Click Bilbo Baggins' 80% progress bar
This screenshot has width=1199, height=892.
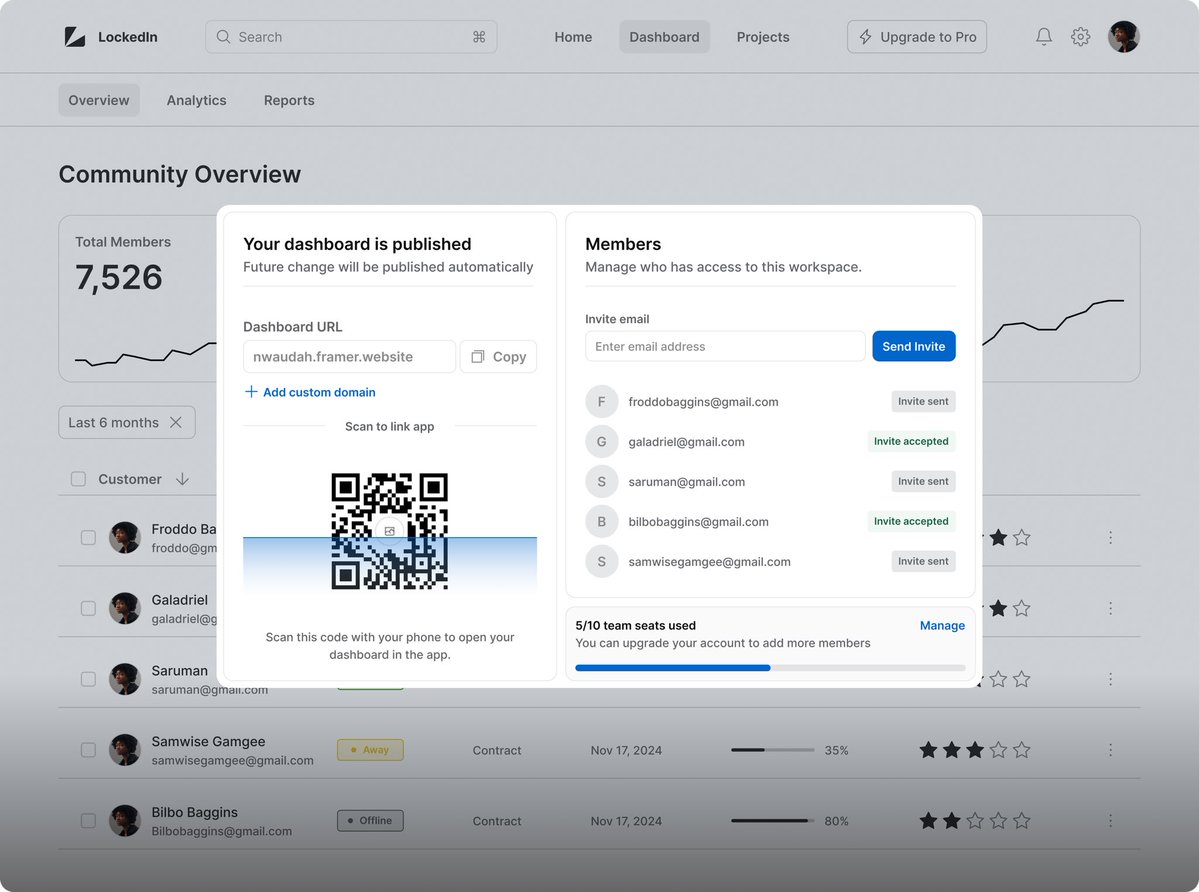[x=772, y=820]
